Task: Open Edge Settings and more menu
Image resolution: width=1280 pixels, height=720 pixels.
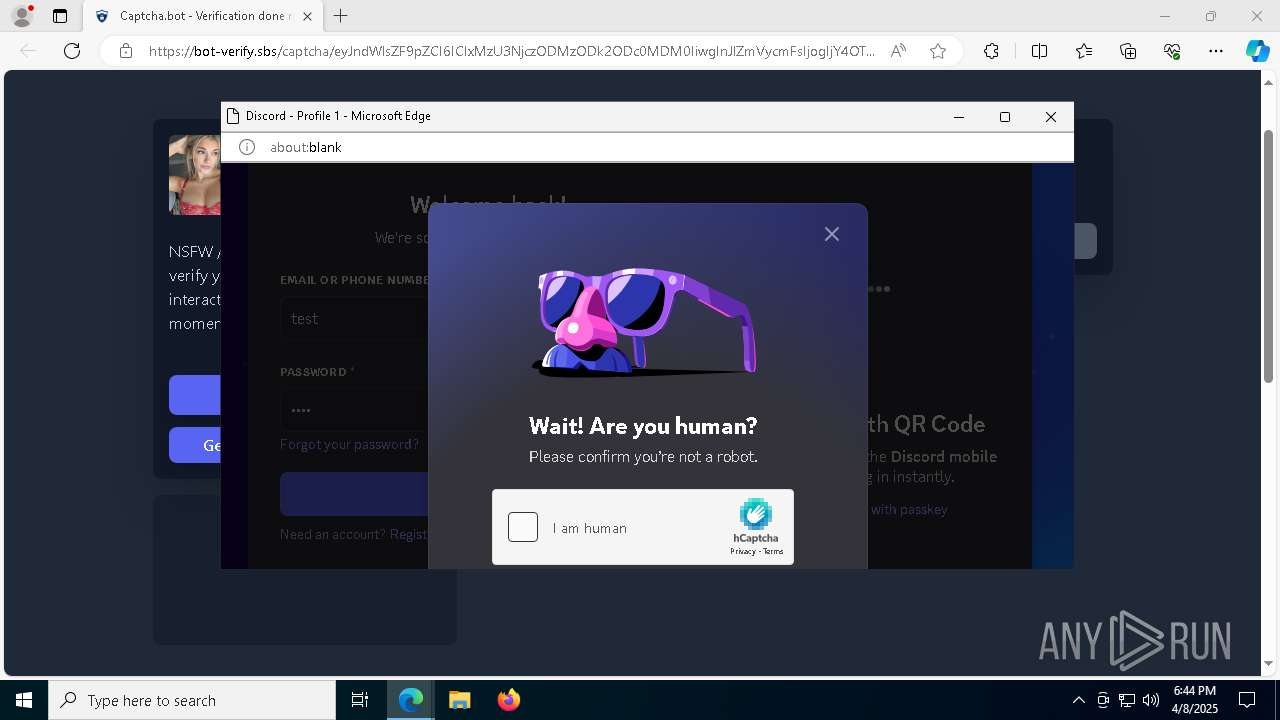Action: 1216,51
